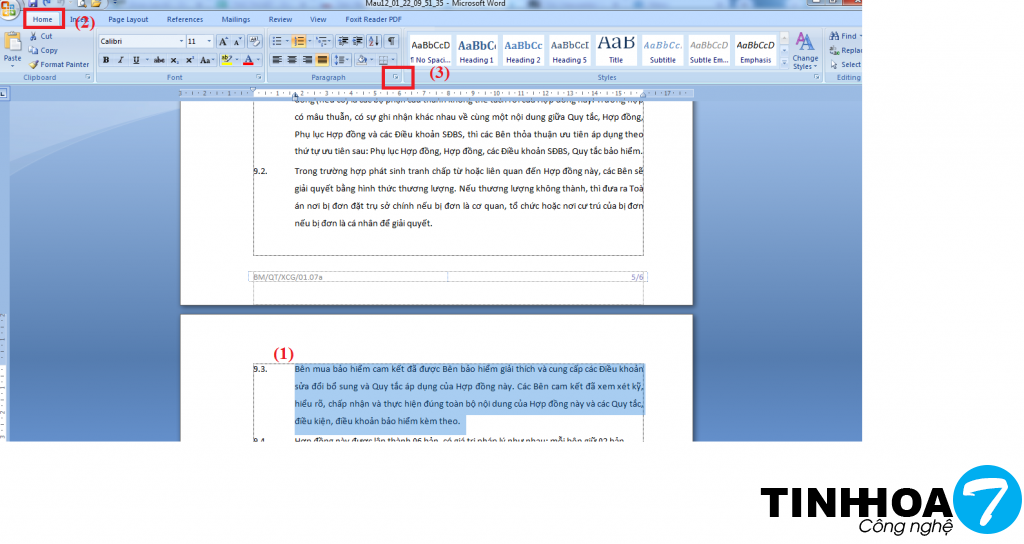Increase paragraph indent
This screenshot has height=544, width=1024.
click(x=357, y=41)
